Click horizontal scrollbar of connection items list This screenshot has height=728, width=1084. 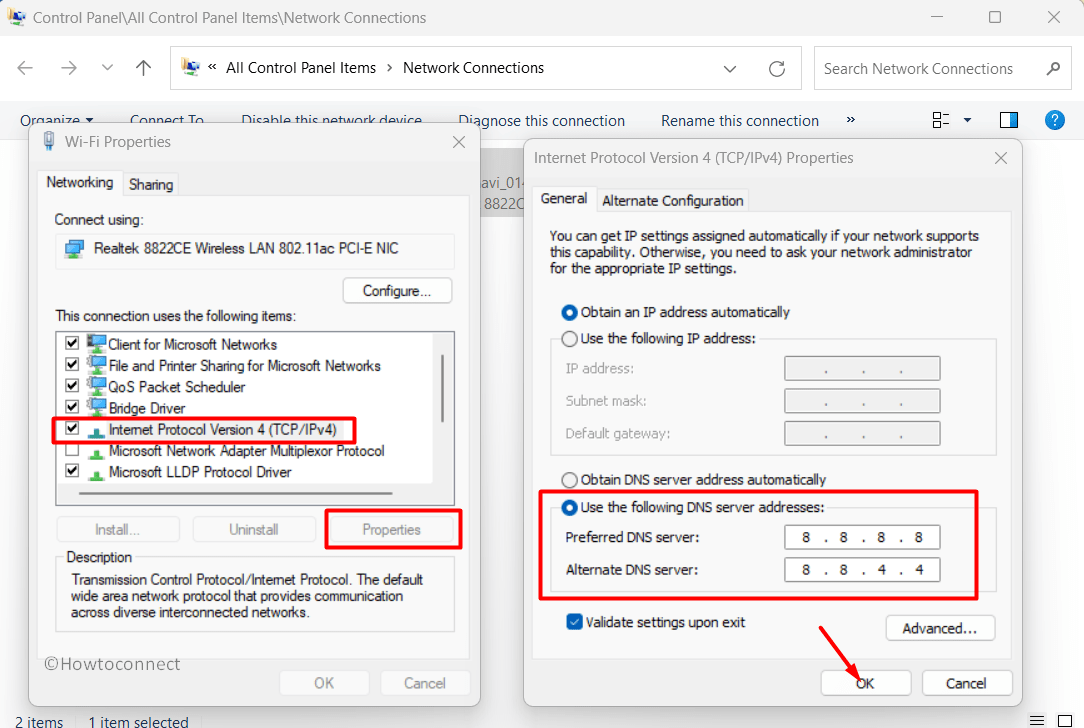pyautogui.click(x=235, y=494)
